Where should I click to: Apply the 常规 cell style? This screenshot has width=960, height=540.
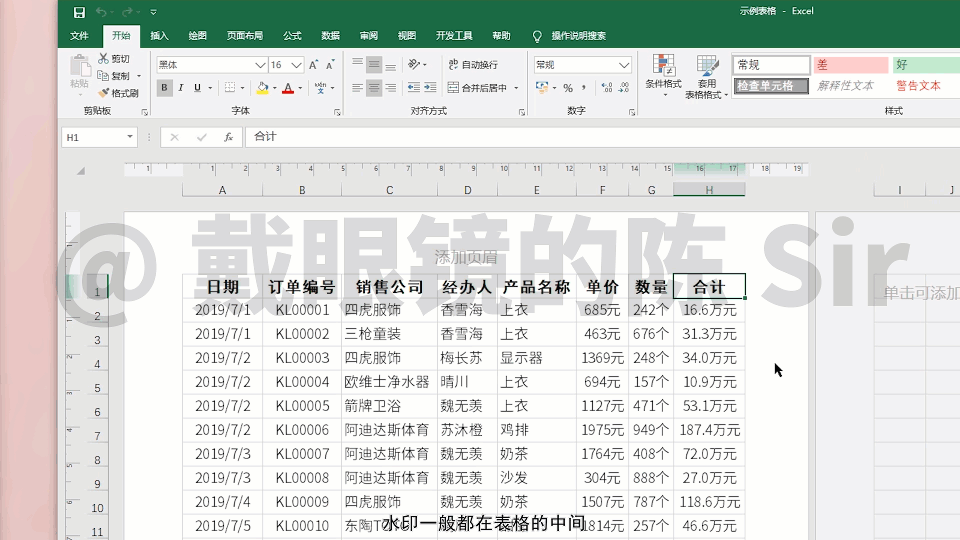[x=771, y=65]
